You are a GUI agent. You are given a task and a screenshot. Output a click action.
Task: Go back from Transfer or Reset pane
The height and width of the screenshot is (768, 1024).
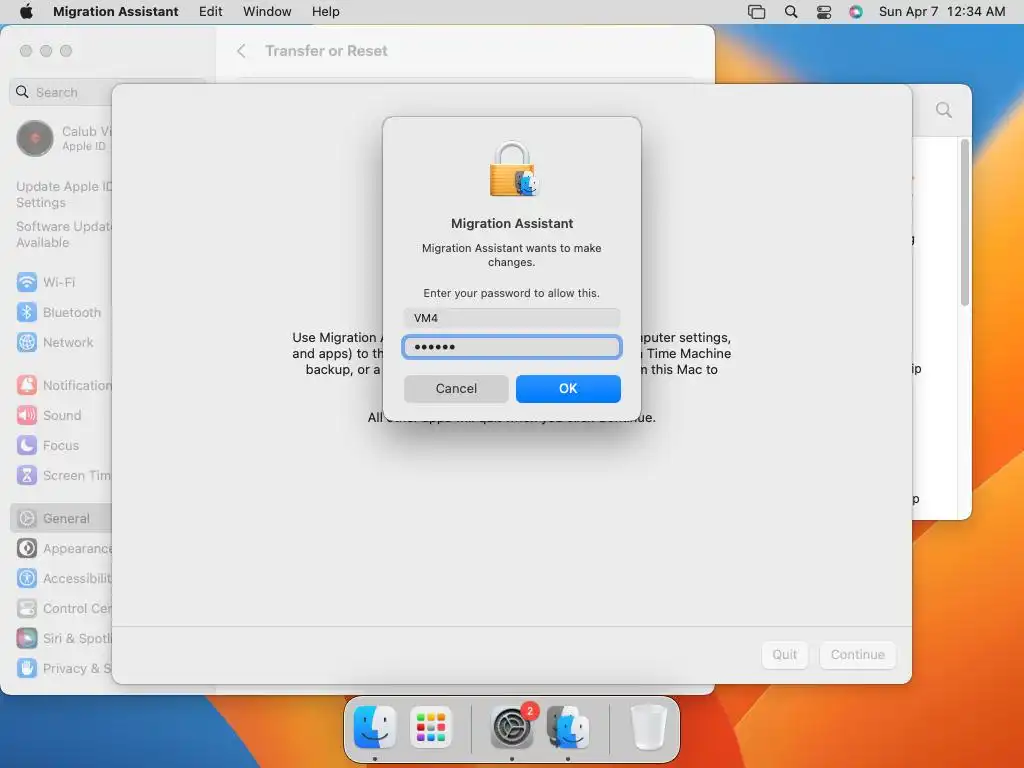(241, 51)
